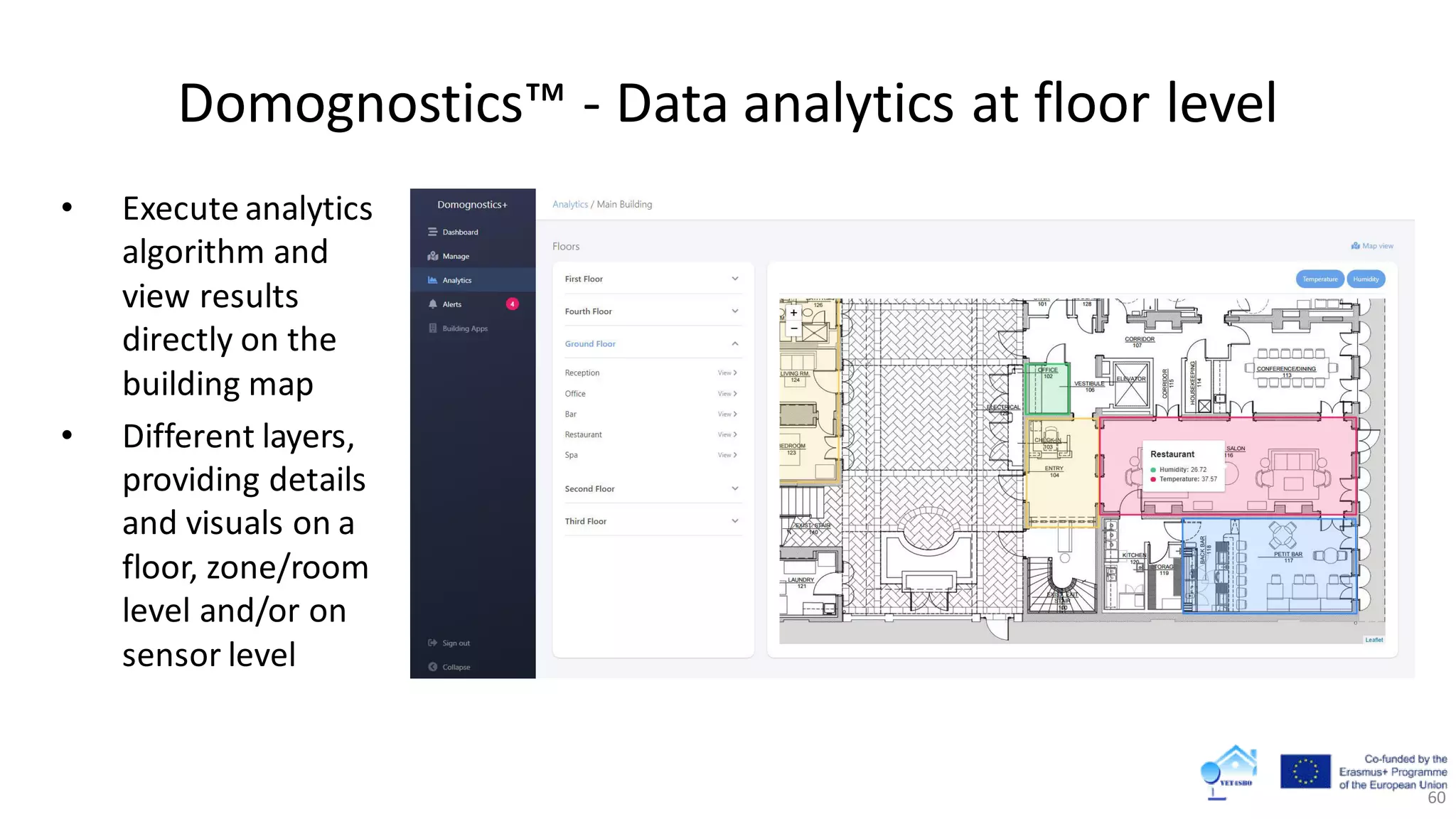Image resolution: width=1456 pixels, height=819 pixels.
Task: Toggle the Temperature layer
Action: tap(1319, 279)
